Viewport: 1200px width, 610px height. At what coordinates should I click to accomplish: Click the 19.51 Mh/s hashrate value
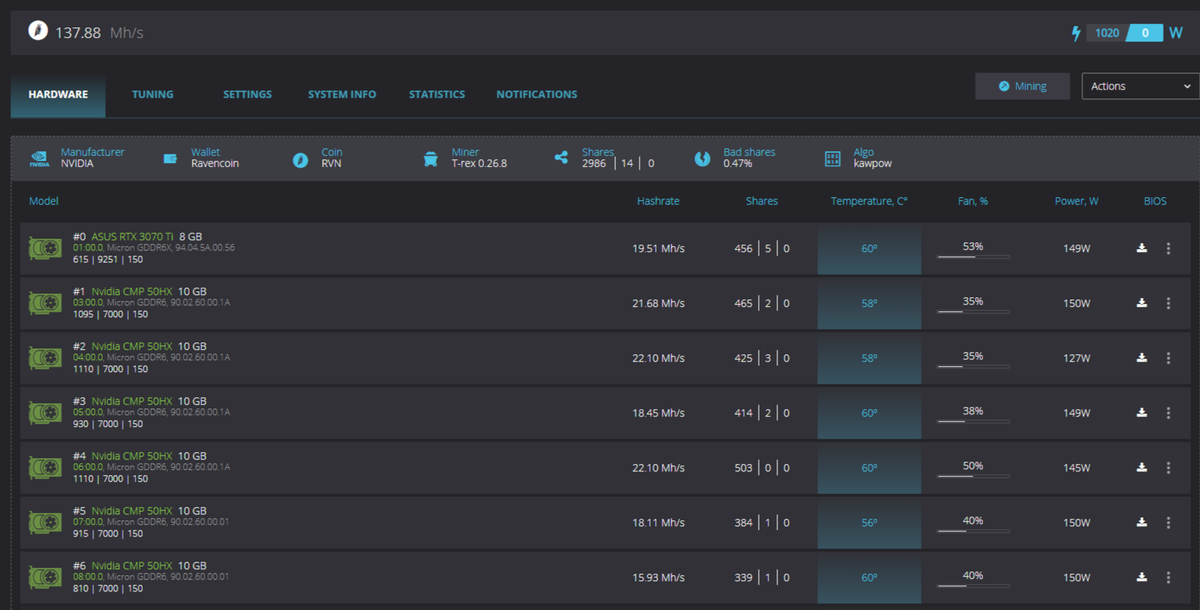click(658, 248)
